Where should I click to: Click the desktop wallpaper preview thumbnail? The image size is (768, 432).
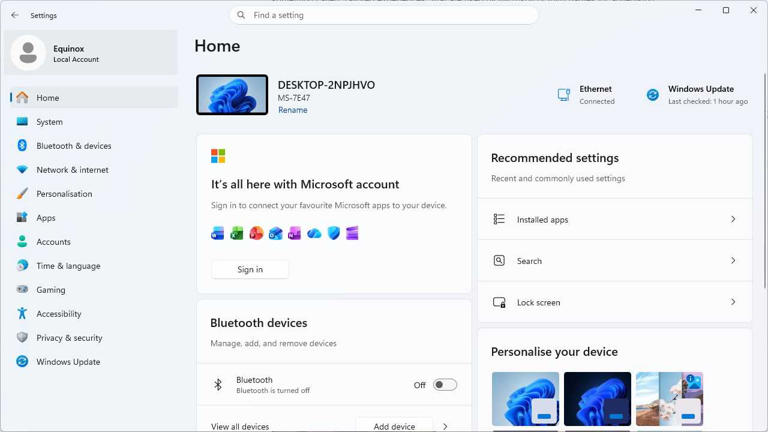click(232, 95)
